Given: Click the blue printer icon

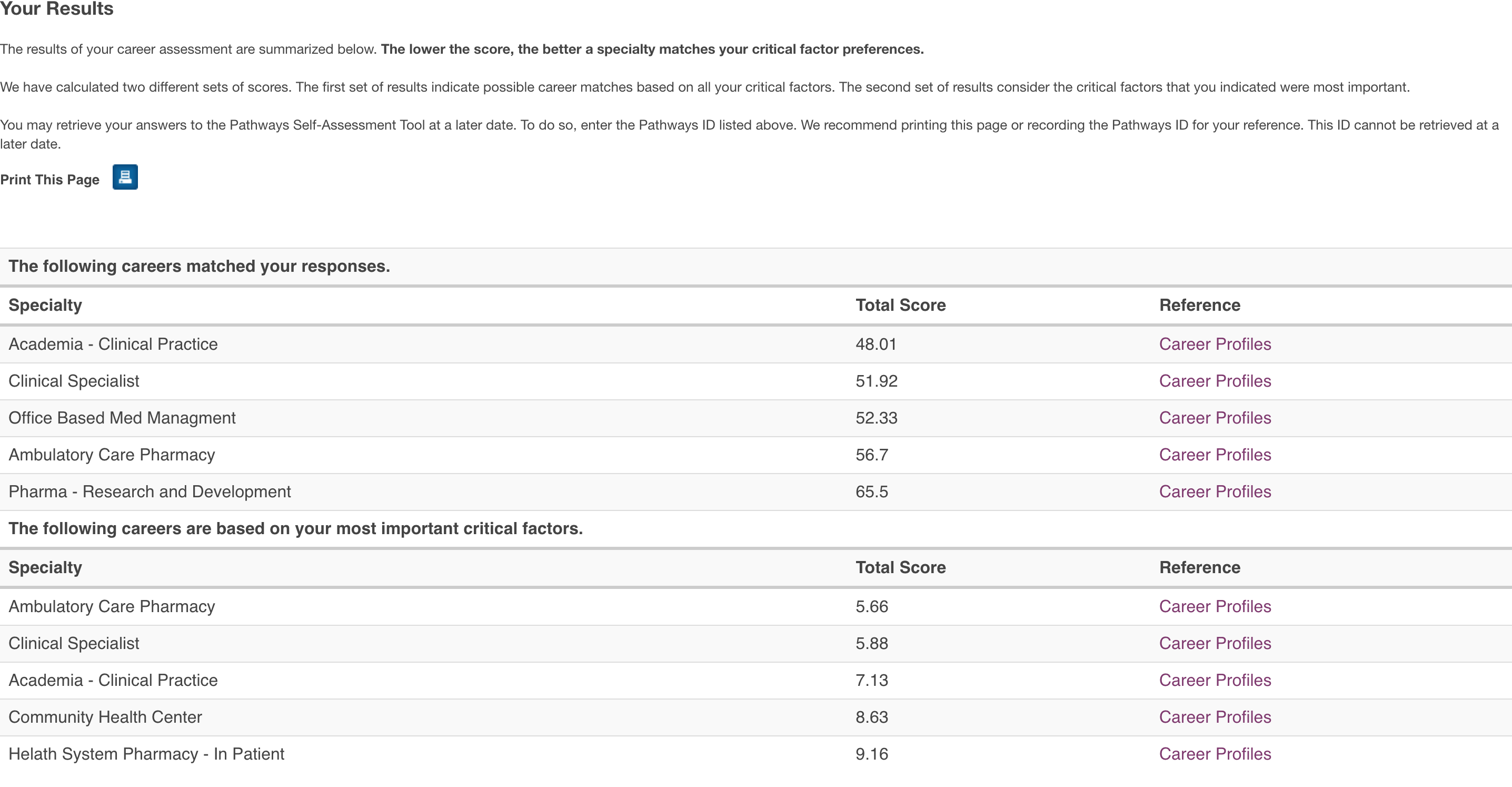Looking at the screenshot, I should pos(125,178).
